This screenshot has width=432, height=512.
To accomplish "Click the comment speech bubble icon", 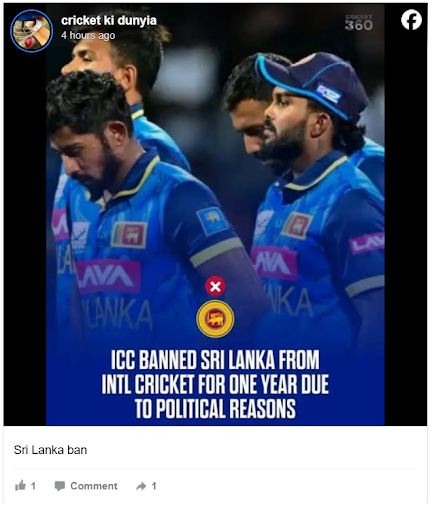I will pos(60,486).
